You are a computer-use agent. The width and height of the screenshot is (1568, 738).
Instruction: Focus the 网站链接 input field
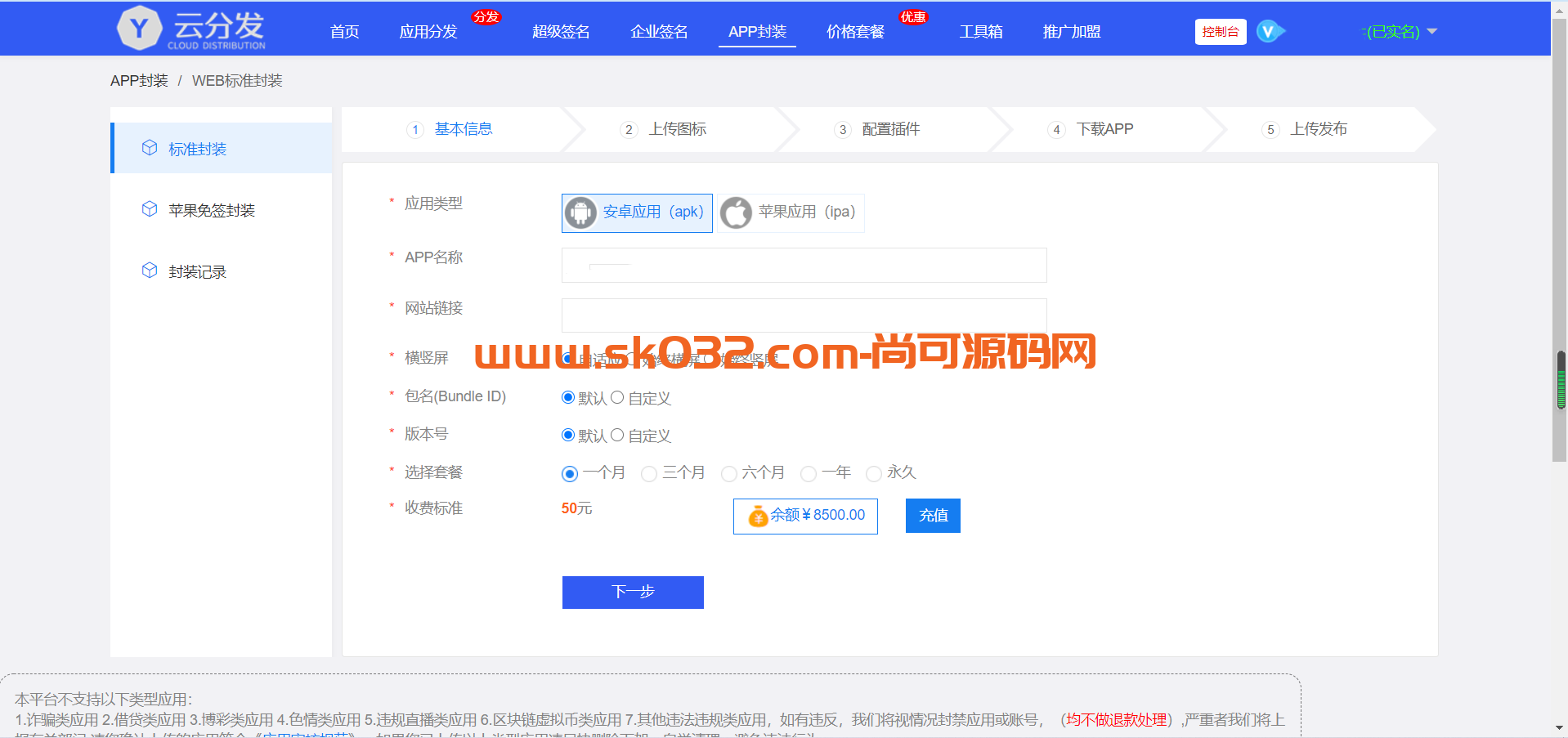[x=804, y=315]
